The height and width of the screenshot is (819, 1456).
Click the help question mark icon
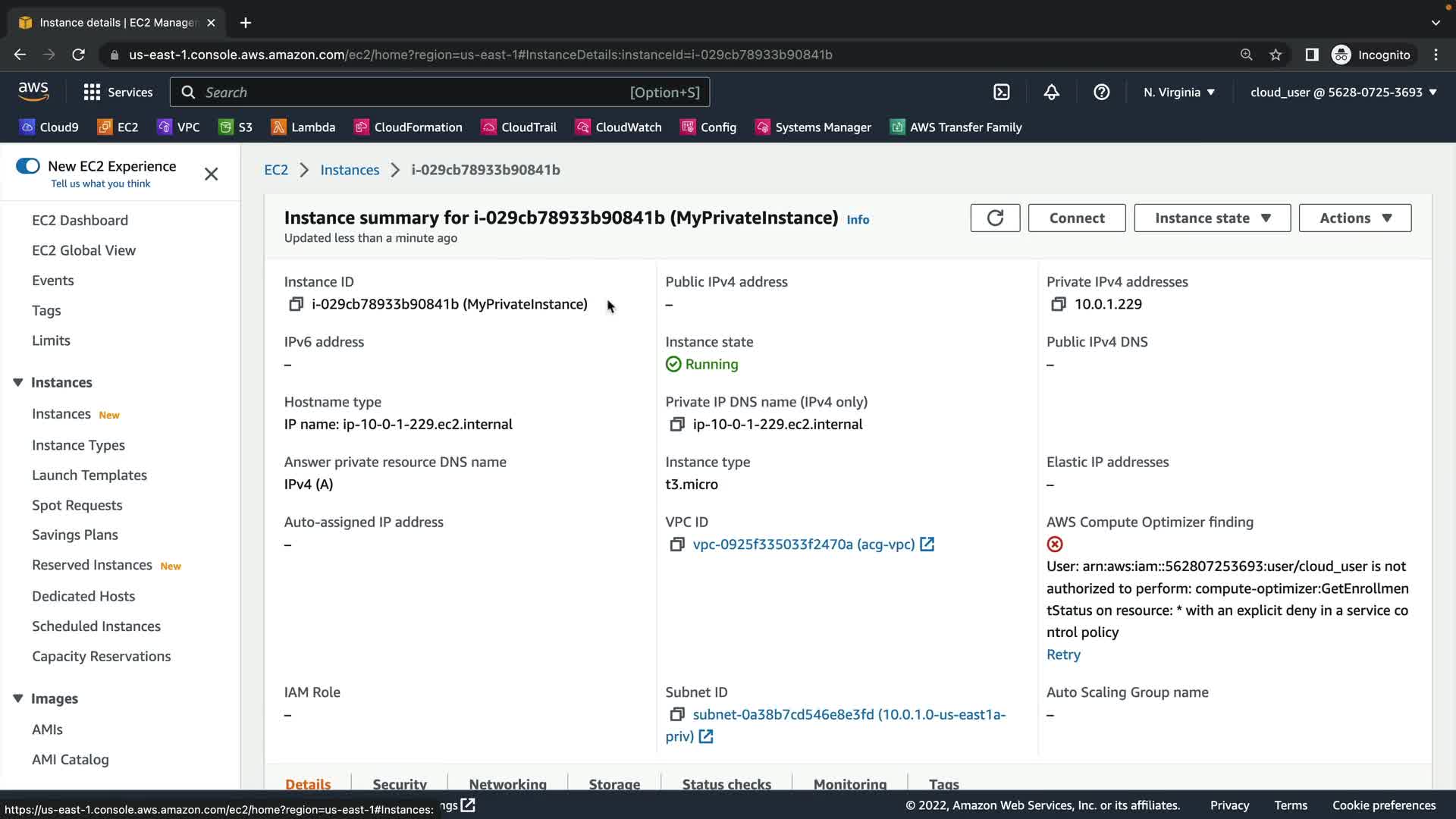pyautogui.click(x=1101, y=93)
